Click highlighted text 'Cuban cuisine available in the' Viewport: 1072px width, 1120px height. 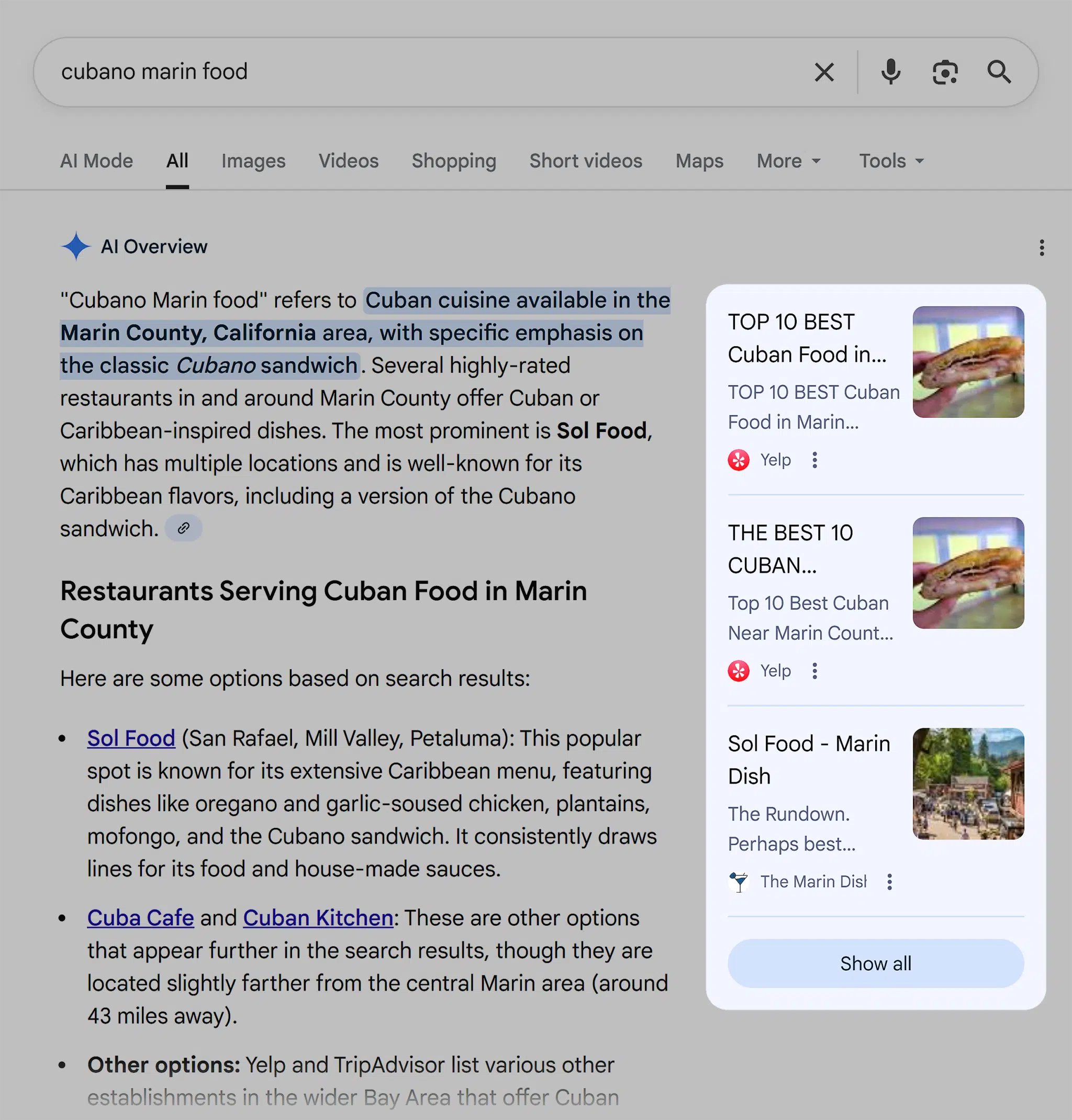coord(518,300)
